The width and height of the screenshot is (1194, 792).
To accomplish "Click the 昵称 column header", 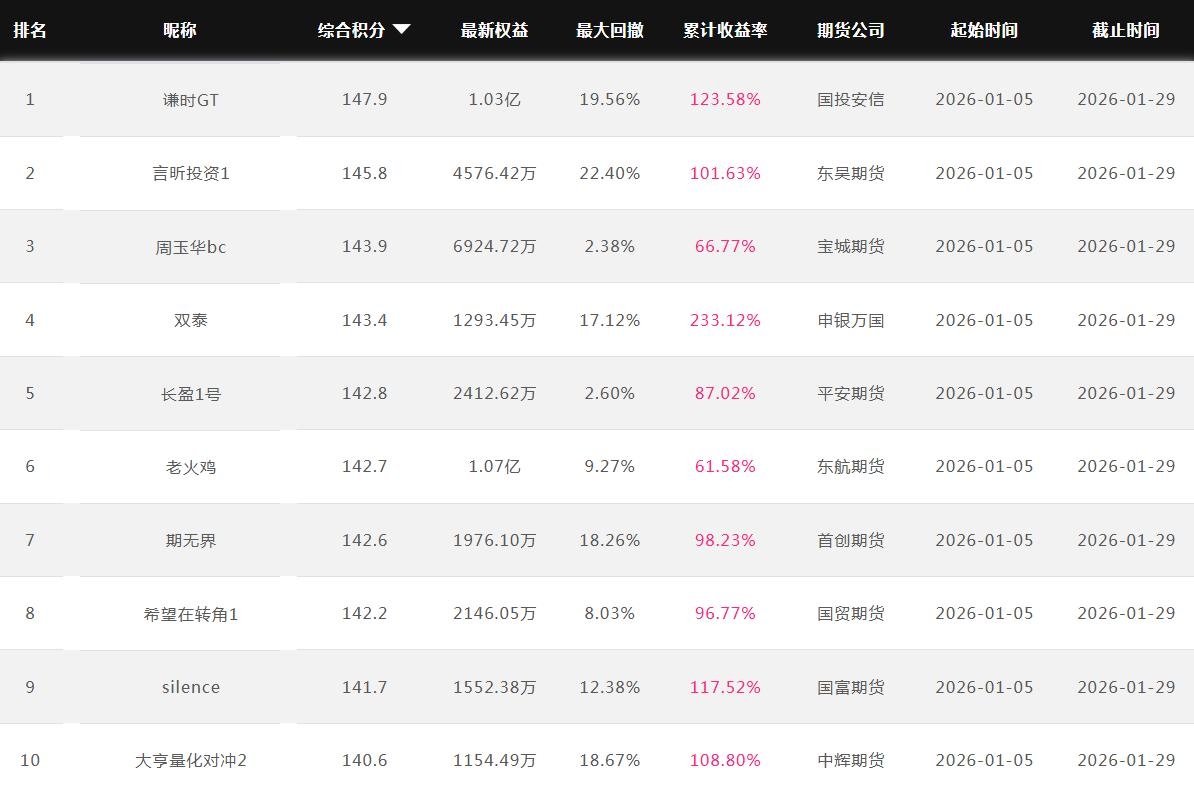I will tap(180, 30).
